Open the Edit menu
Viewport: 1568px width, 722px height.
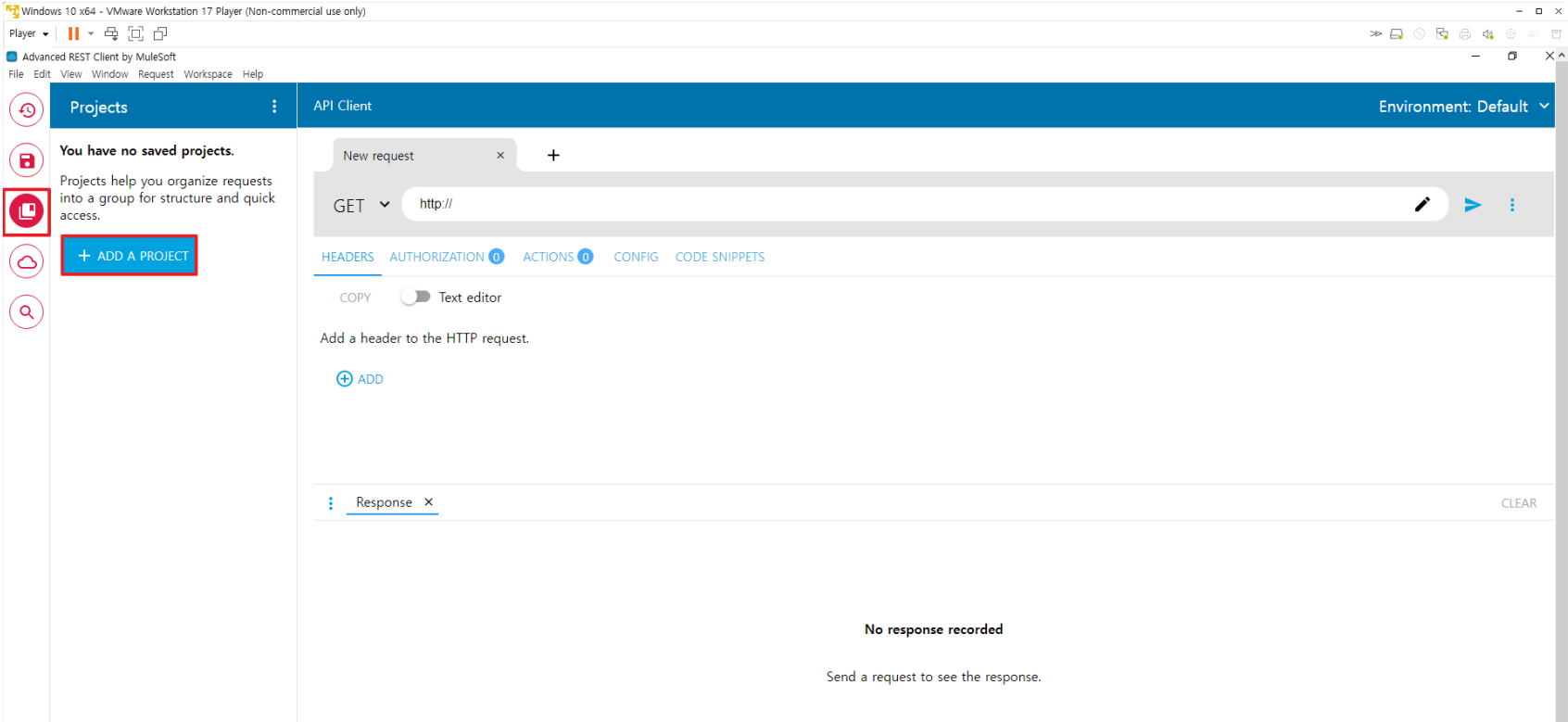pos(43,74)
